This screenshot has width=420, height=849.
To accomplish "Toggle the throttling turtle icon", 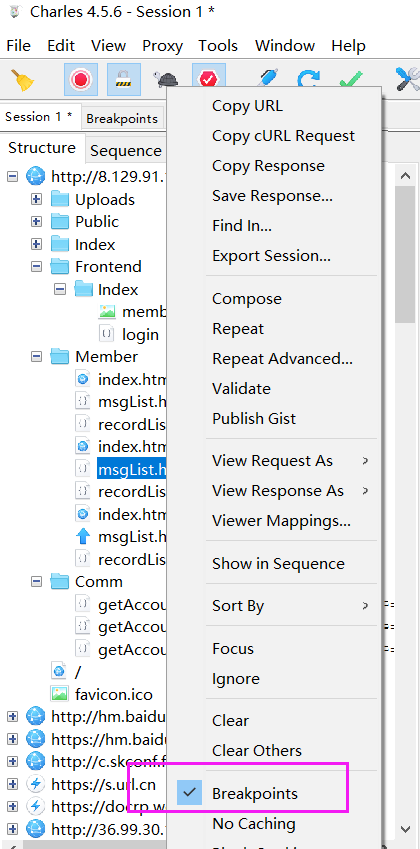I will [x=165, y=80].
